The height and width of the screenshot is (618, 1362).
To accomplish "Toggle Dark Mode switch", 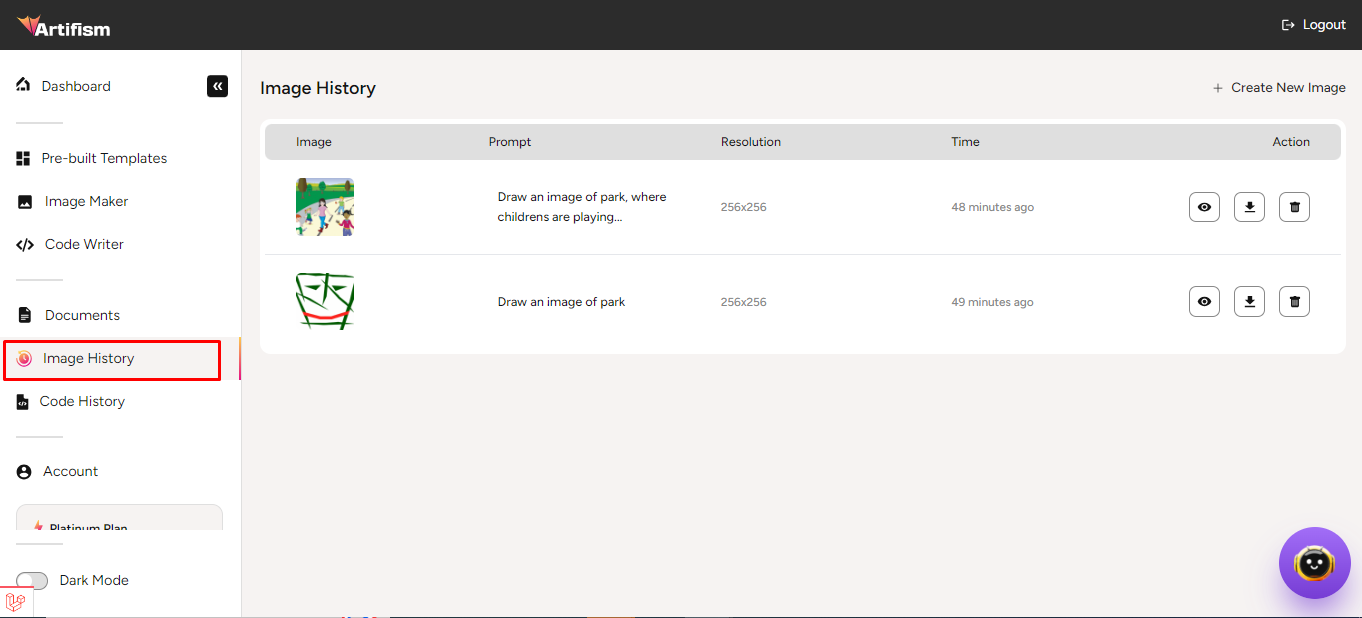I will (x=32, y=580).
